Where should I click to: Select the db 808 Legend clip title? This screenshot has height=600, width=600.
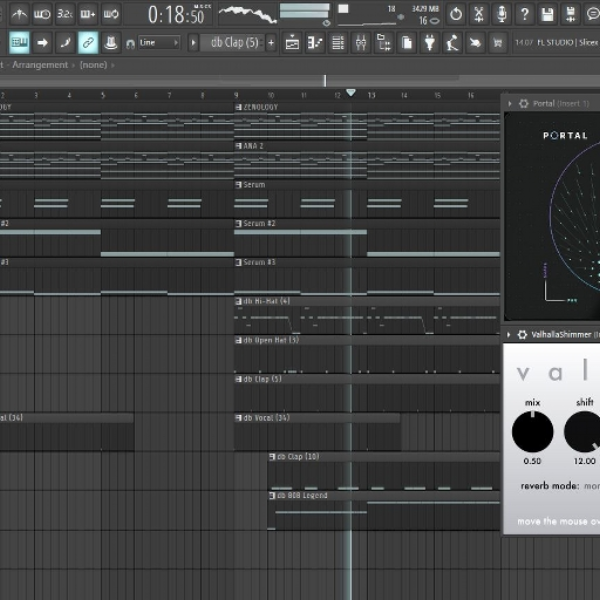click(302, 496)
